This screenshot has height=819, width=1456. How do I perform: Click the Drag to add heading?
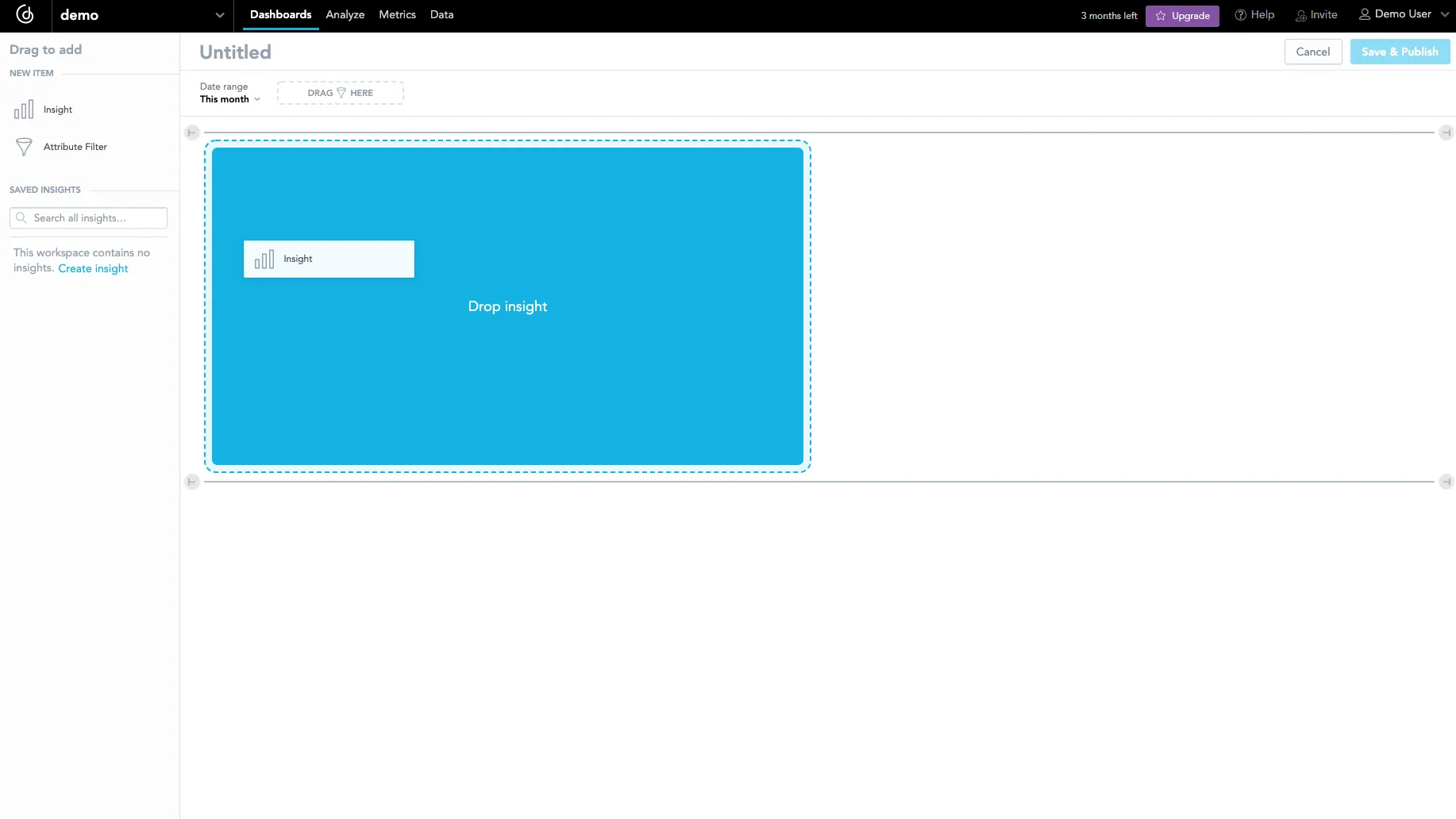click(45, 49)
